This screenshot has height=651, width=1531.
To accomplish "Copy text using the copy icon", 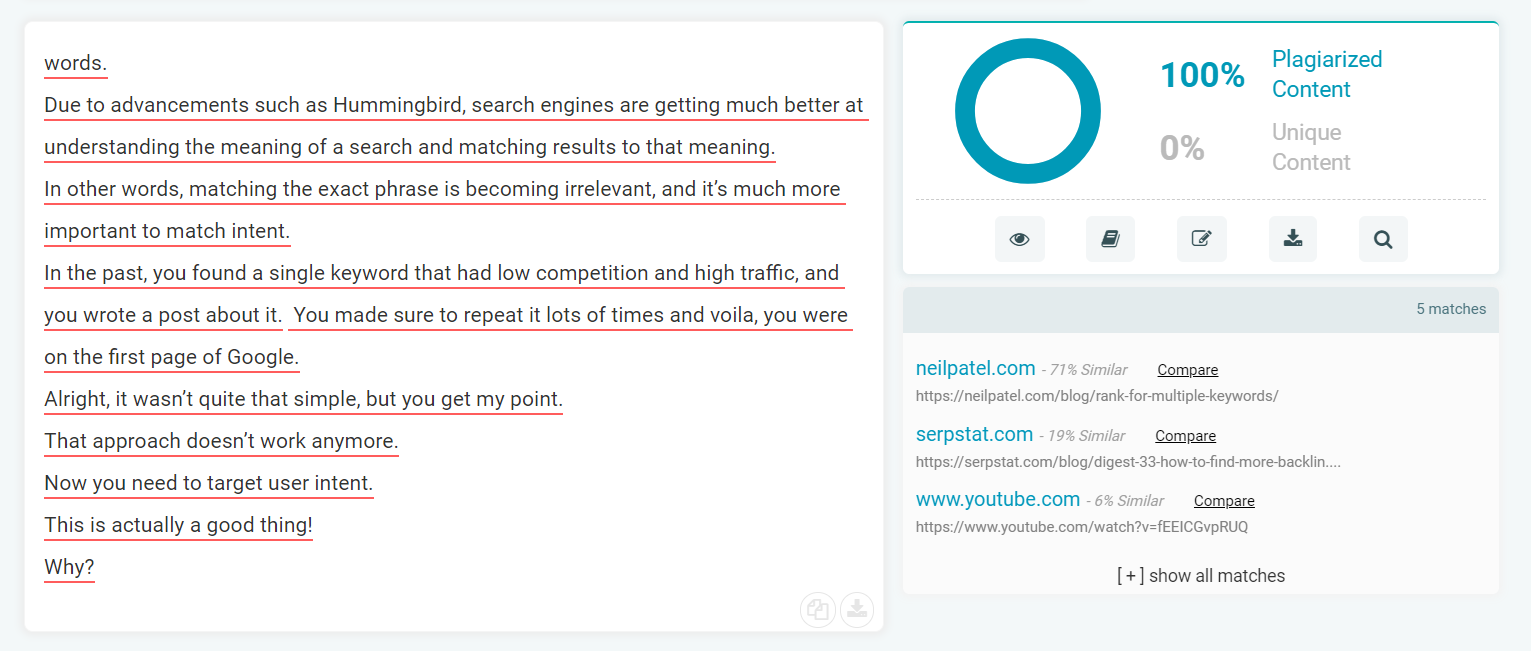I will 818,610.
